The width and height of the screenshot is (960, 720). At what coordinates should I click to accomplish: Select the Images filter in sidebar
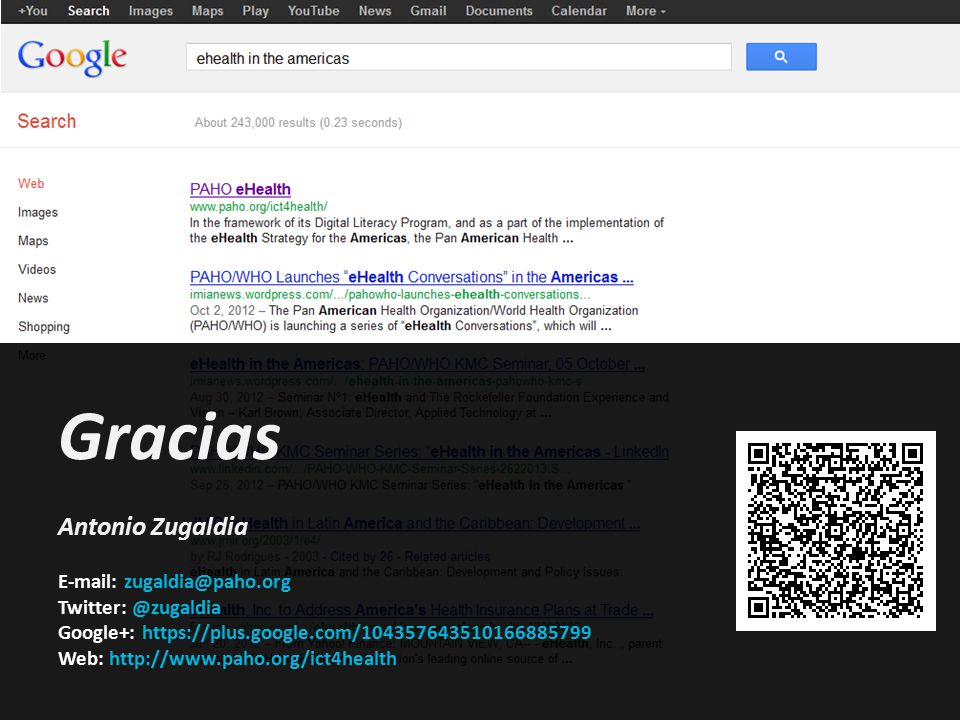(38, 212)
